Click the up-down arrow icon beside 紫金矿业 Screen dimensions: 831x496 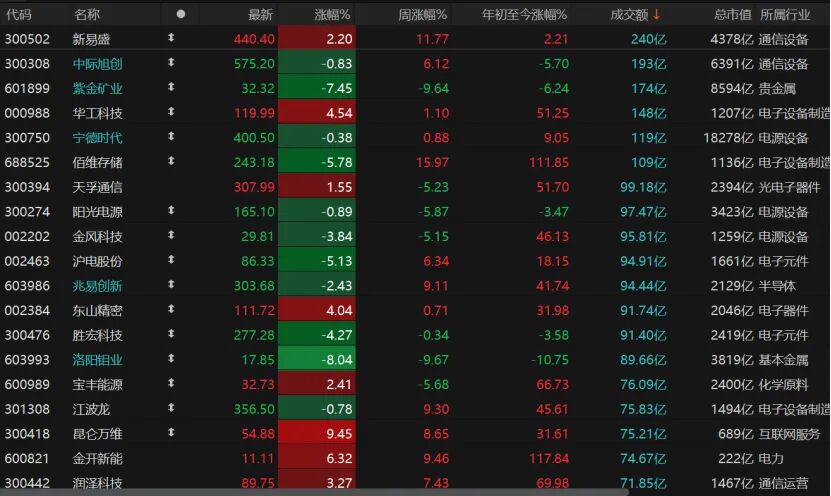click(171, 88)
